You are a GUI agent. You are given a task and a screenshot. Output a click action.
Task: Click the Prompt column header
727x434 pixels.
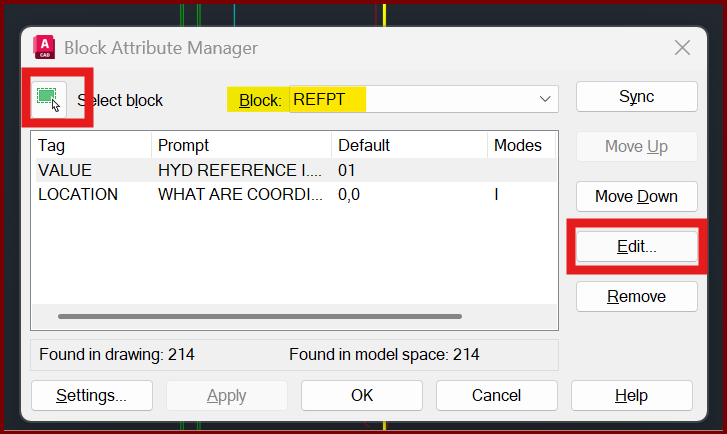242,146
